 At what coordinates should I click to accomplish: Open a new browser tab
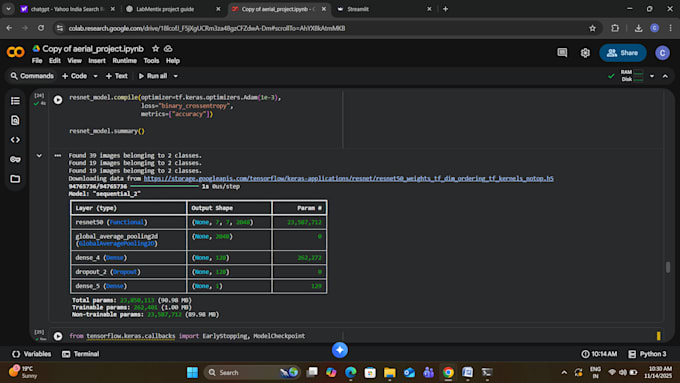(445, 9)
